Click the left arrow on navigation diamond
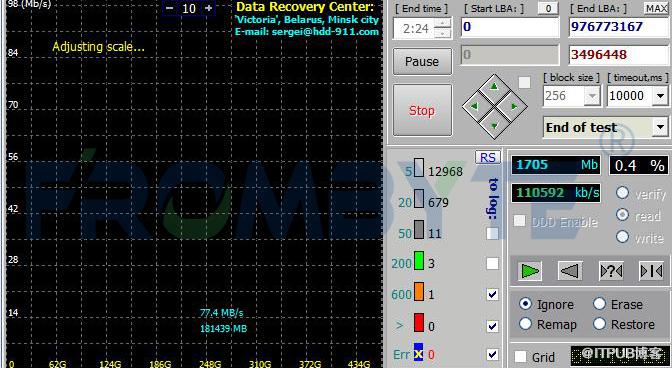This screenshot has width=672, height=368. coord(474,106)
